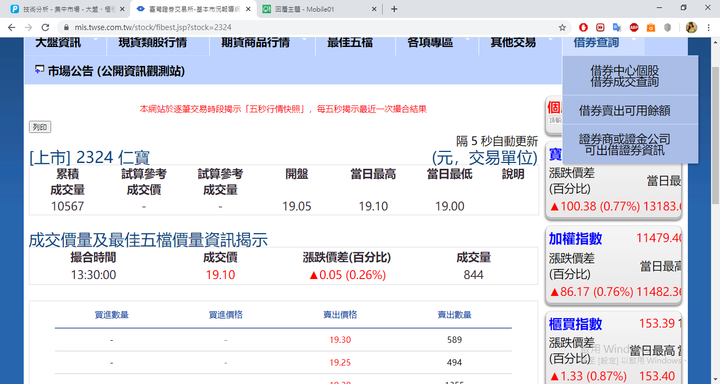Close the 技術分析 tab
The width and height of the screenshot is (720, 384).
coord(122,9)
